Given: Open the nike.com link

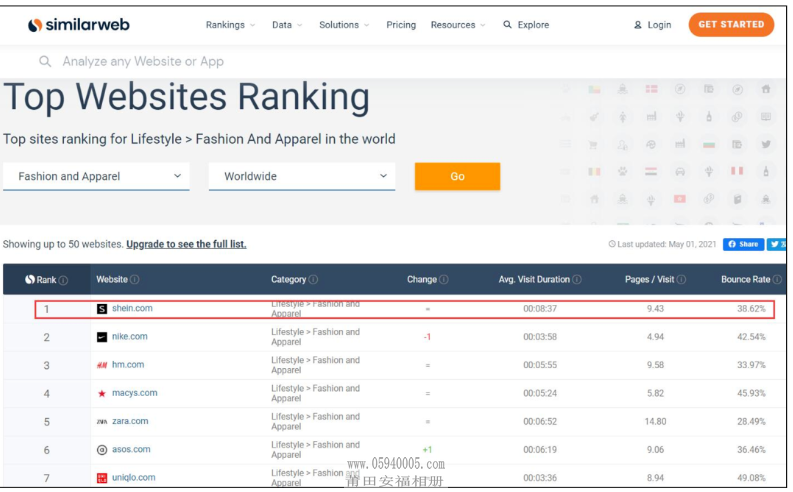Looking at the screenshot, I should (x=130, y=336).
